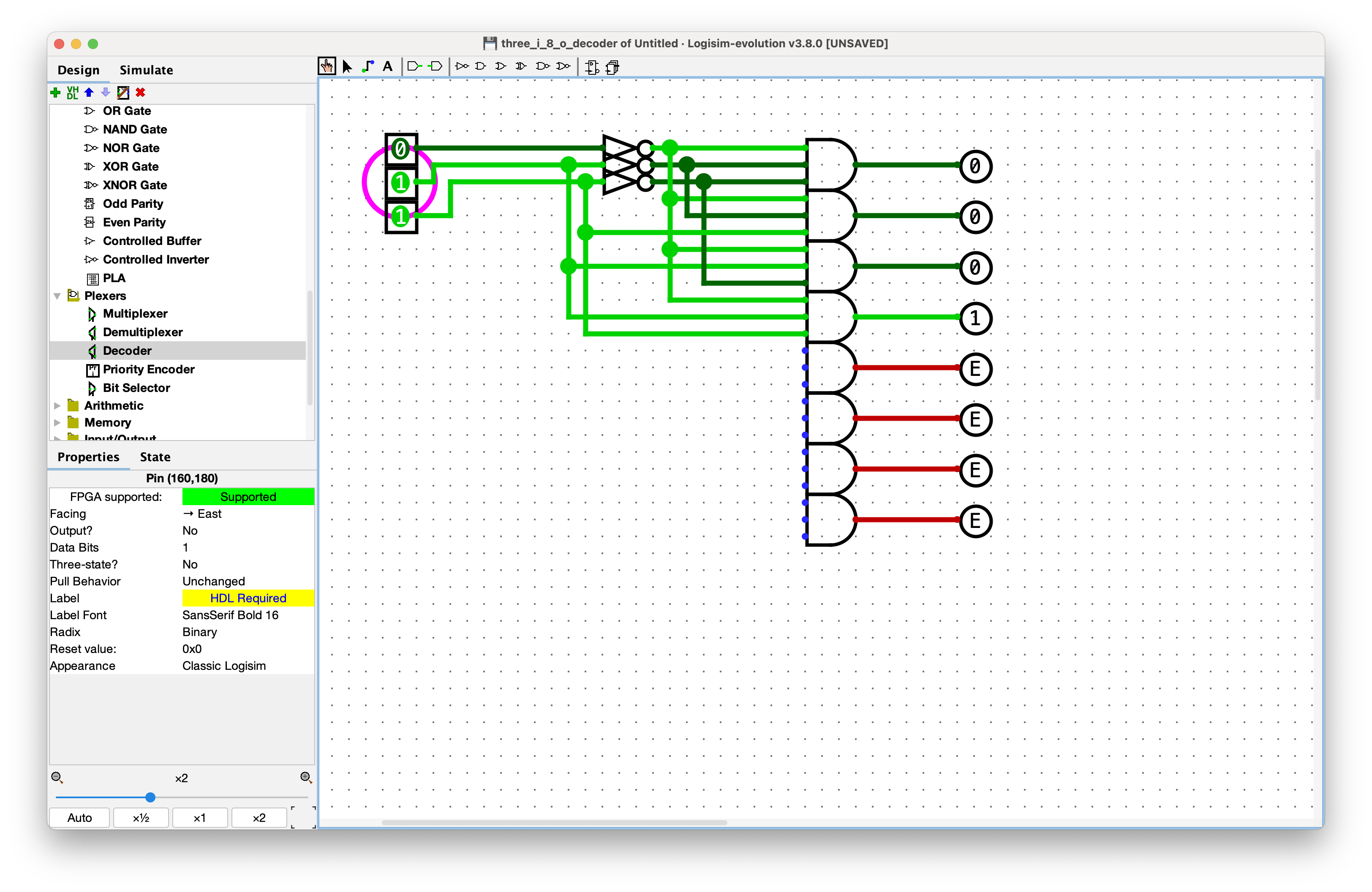Pick NAND gate in toolbar
Image resolution: width=1372 pixels, height=892 pixels.
coord(542,67)
